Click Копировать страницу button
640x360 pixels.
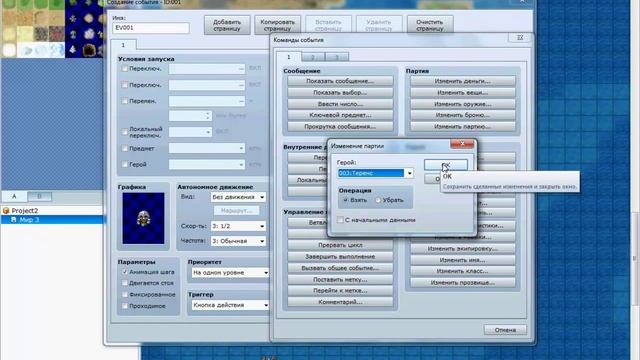(x=278, y=25)
